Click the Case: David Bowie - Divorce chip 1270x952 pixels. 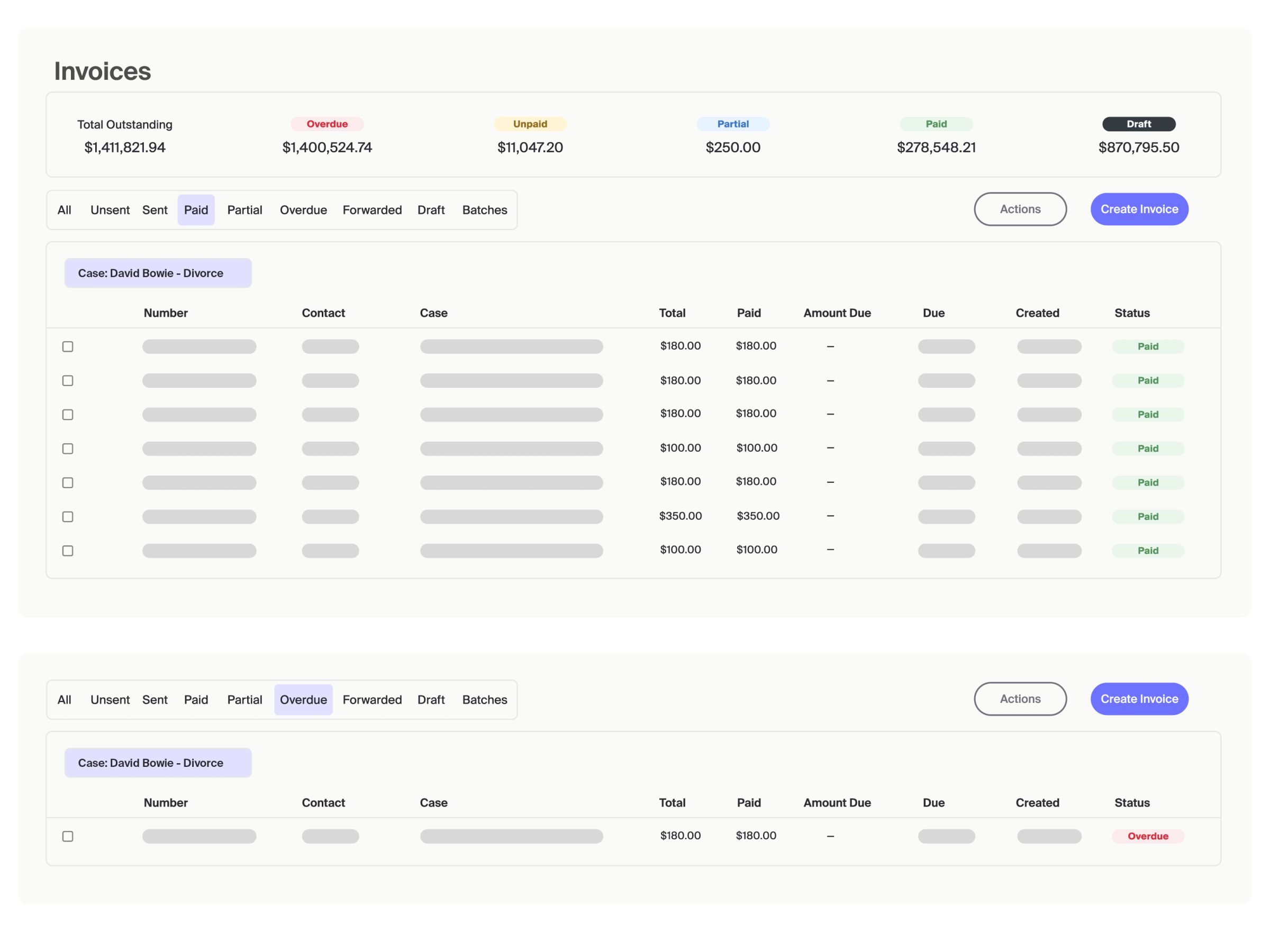pos(158,272)
